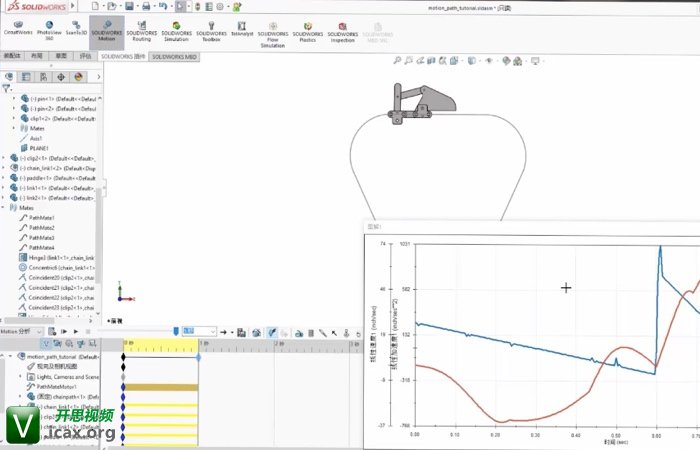Click the playback position slider handle

176,331
